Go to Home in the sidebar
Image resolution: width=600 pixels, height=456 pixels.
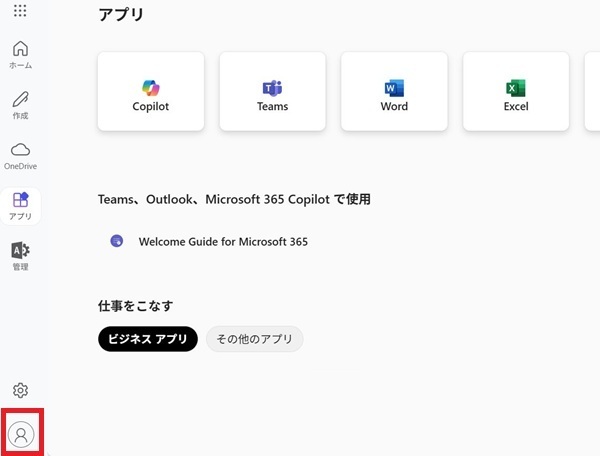pos(20,55)
